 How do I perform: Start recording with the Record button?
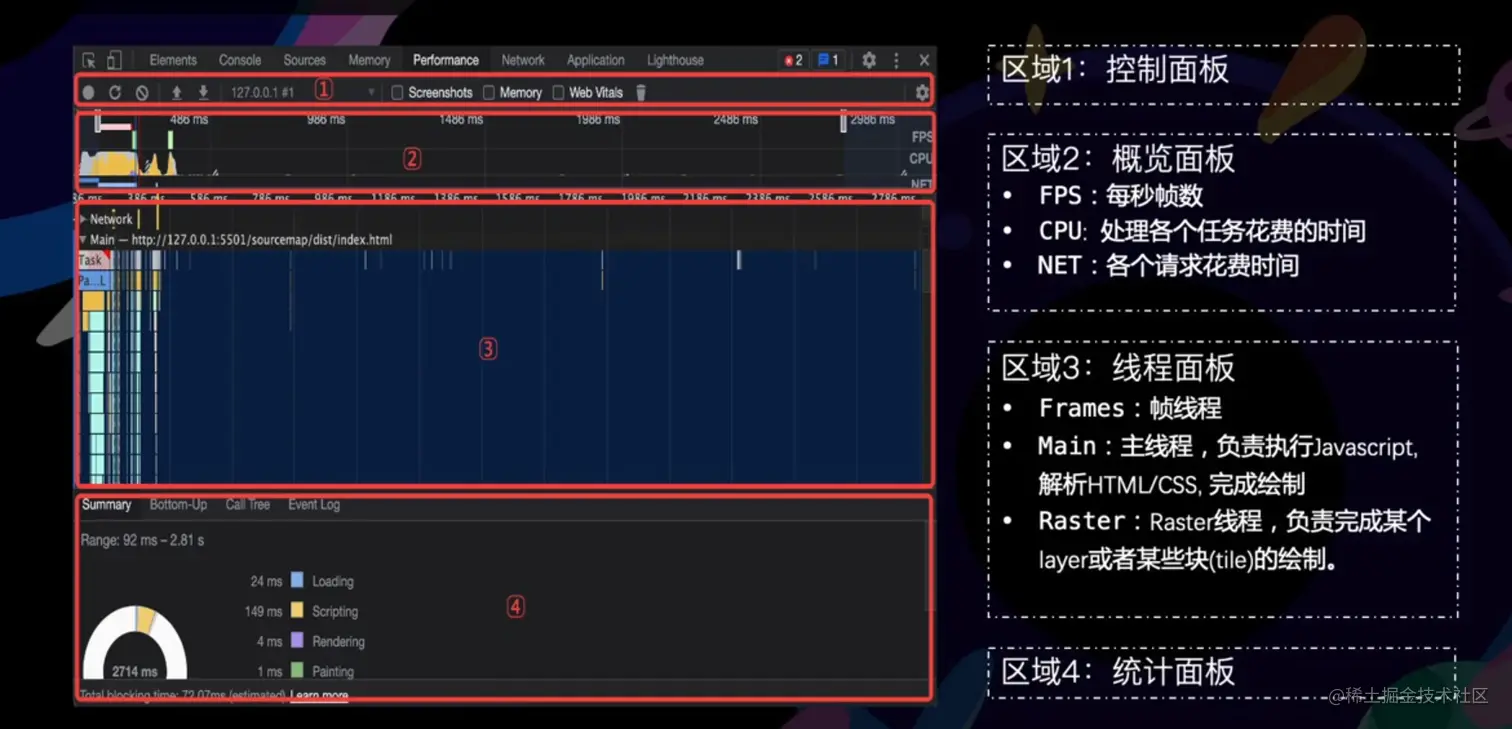click(89, 92)
